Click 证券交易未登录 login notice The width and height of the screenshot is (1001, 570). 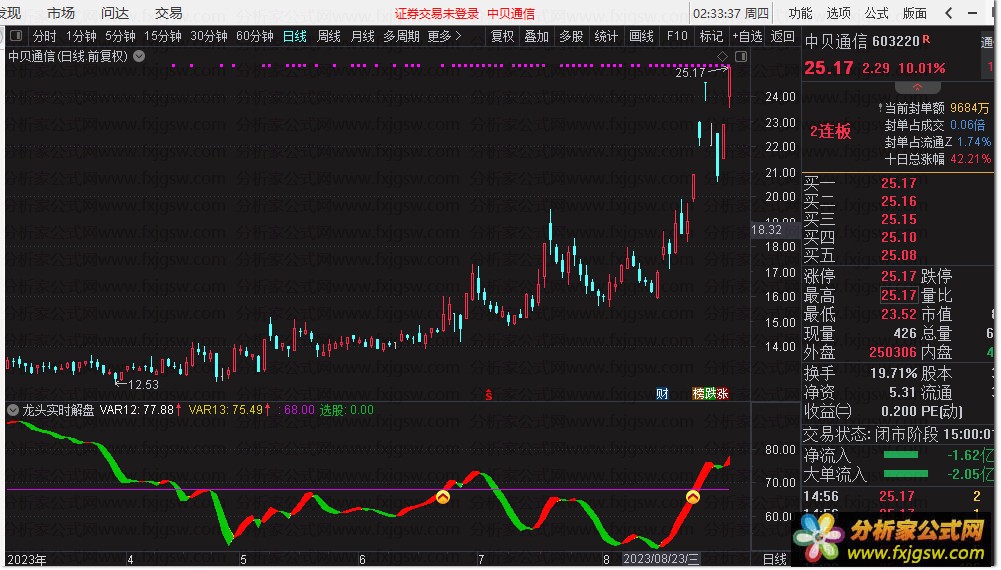[437, 13]
